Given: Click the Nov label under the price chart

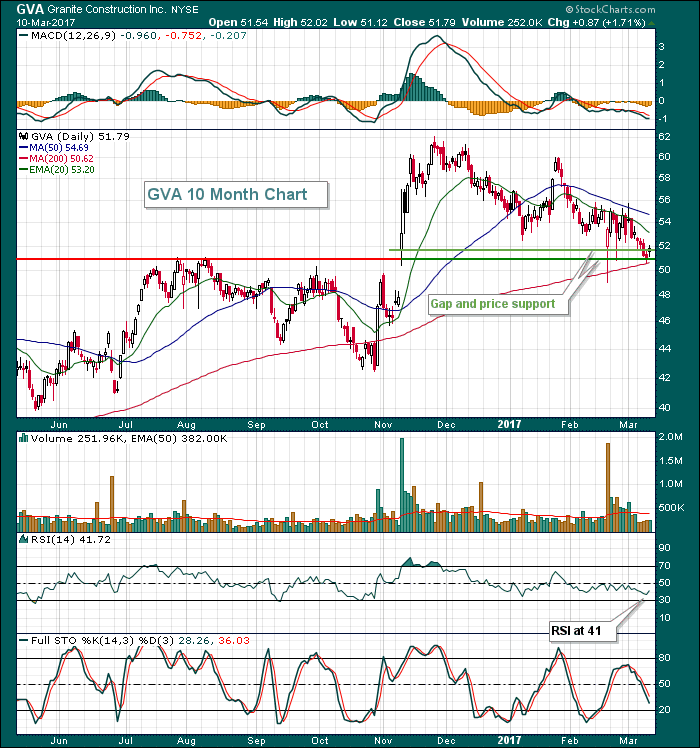Looking at the screenshot, I should point(384,425).
